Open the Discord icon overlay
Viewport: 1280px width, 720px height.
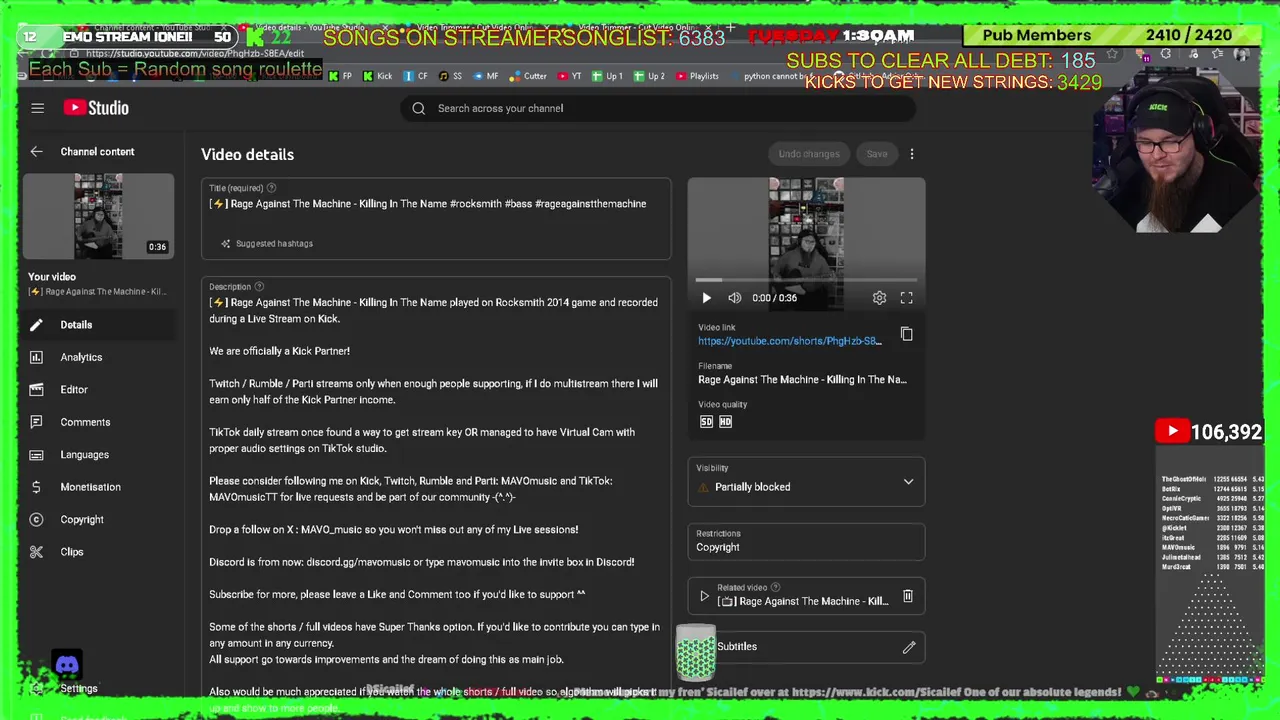[67, 664]
